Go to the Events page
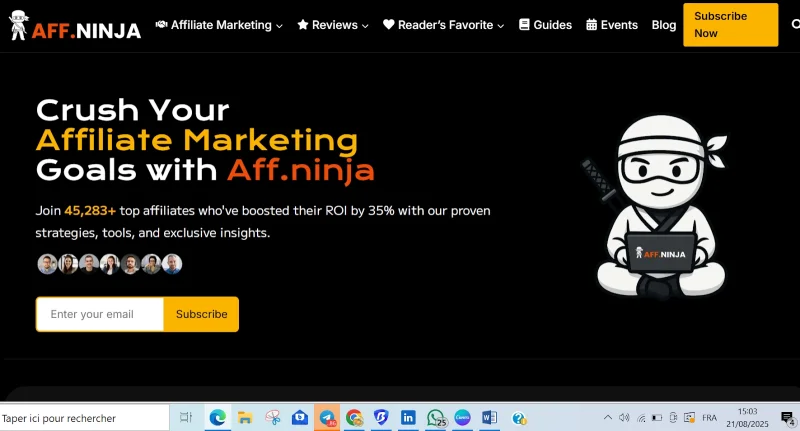 click(x=612, y=25)
